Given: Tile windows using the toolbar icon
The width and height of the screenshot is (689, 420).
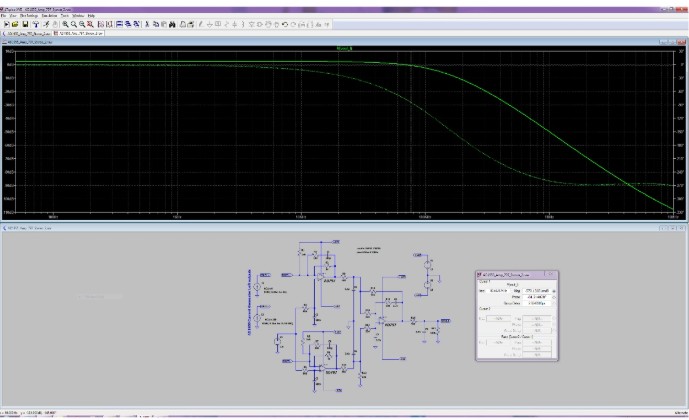Looking at the screenshot, I should pyautogui.click(x=119, y=24).
